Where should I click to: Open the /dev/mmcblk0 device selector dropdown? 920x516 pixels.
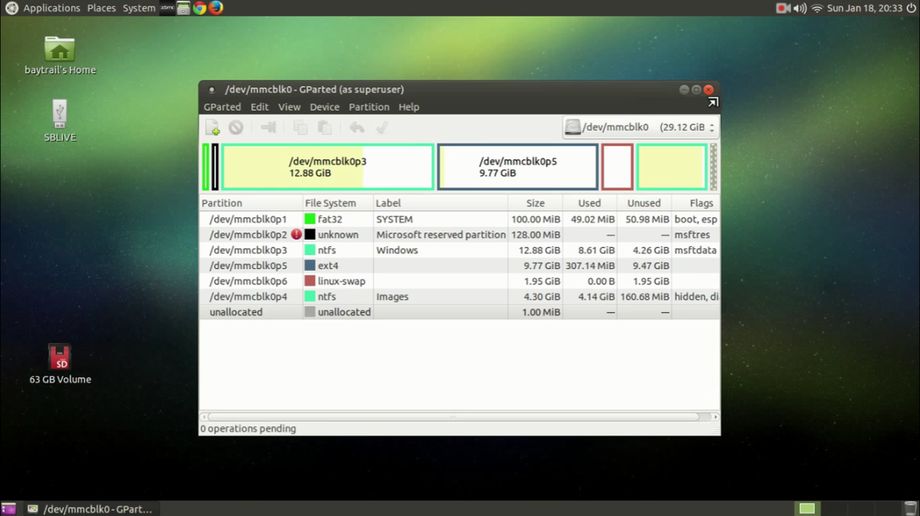pyautogui.click(x=640, y=128)
